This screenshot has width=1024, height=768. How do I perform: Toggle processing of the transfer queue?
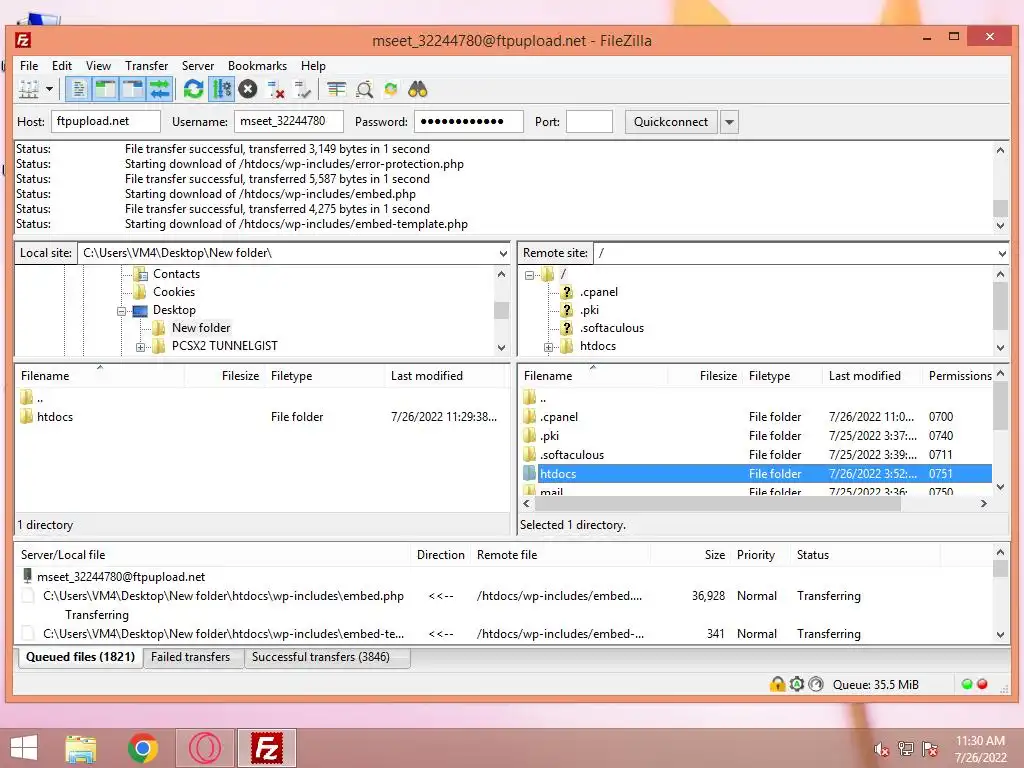(221, 89)
